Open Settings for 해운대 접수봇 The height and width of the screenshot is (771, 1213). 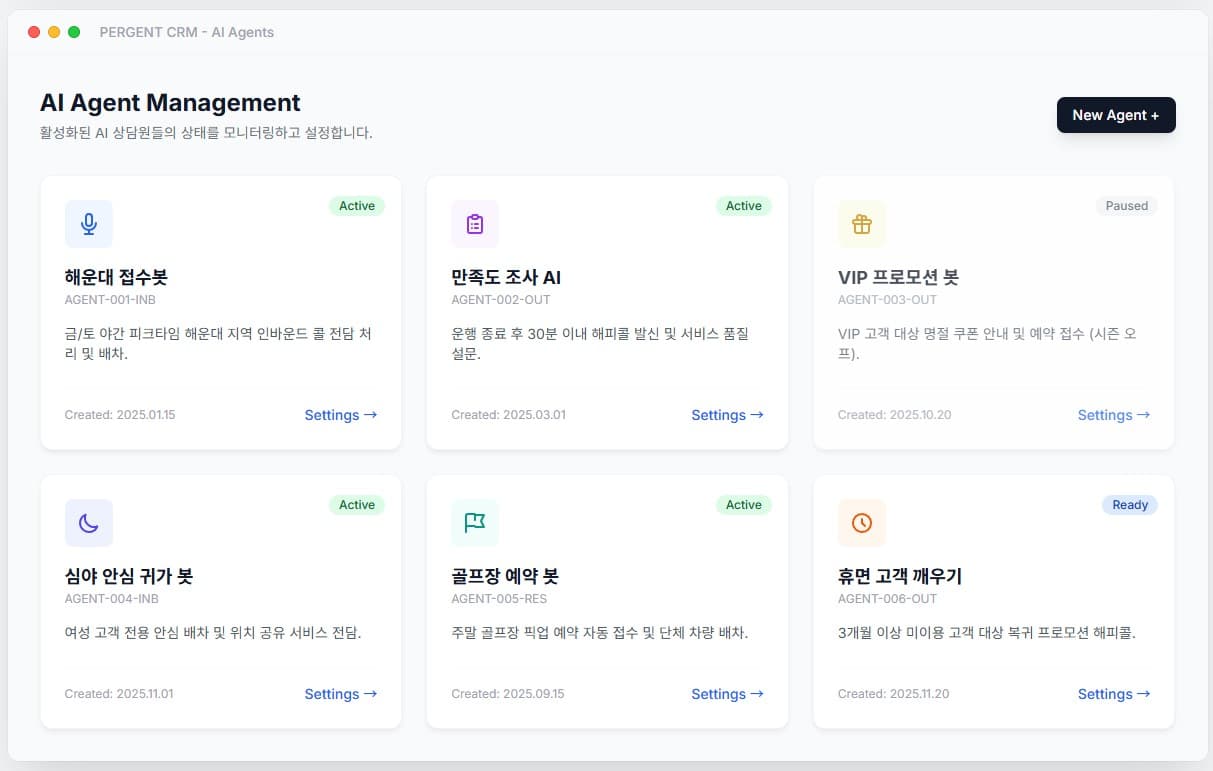(x=340, y=415)
